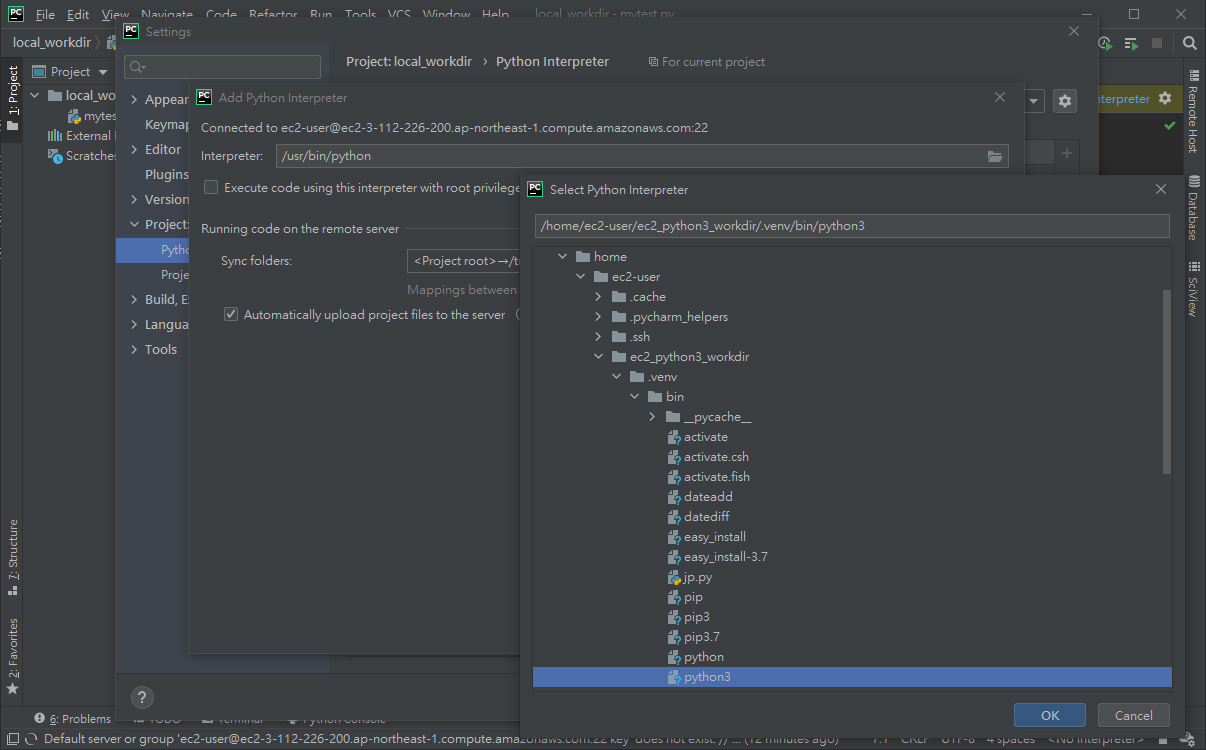Click the tool windows toggle icon in status bar

[11, 739]
